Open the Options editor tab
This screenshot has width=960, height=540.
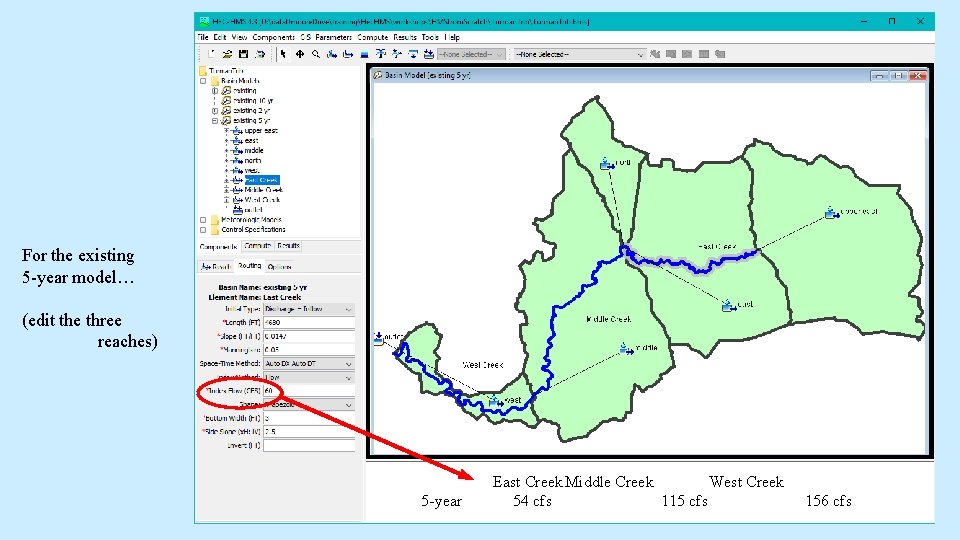pyautogui.click(x=279, y=267)
